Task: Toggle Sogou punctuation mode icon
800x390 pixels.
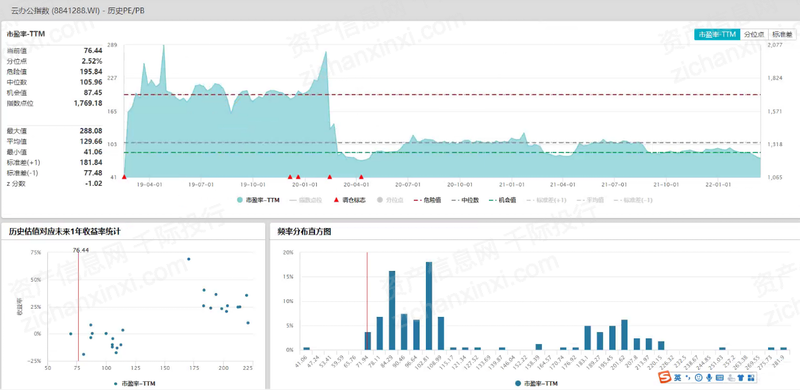Action: point(688,377)
